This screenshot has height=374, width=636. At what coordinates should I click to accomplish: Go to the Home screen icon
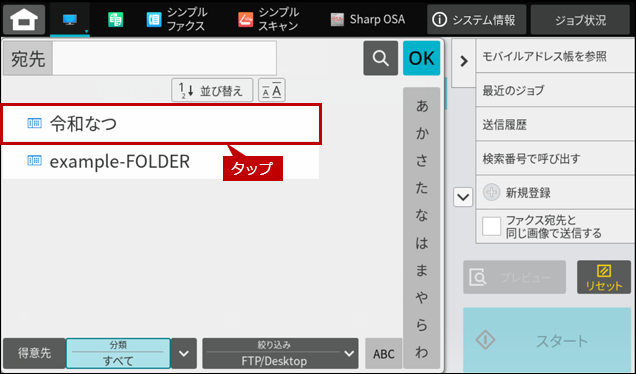[x=24, y=19]
